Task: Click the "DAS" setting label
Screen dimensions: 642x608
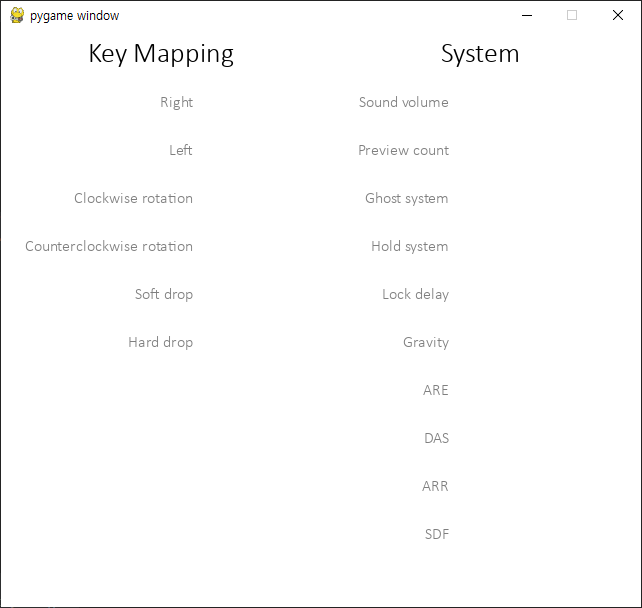Action: pyautogui.click(x=436, y=438)
